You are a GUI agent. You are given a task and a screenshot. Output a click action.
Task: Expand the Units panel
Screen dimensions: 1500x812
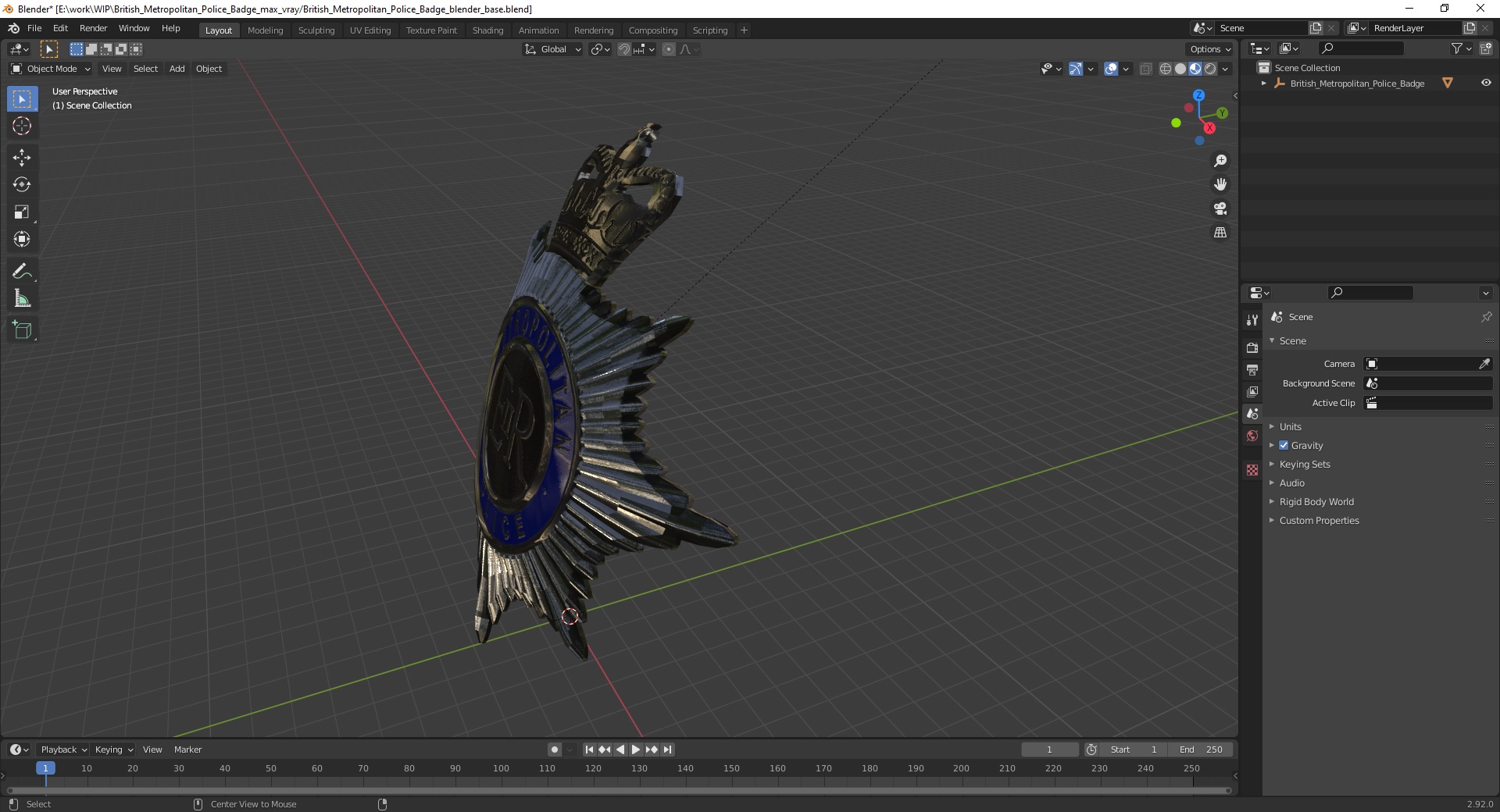1290,426
